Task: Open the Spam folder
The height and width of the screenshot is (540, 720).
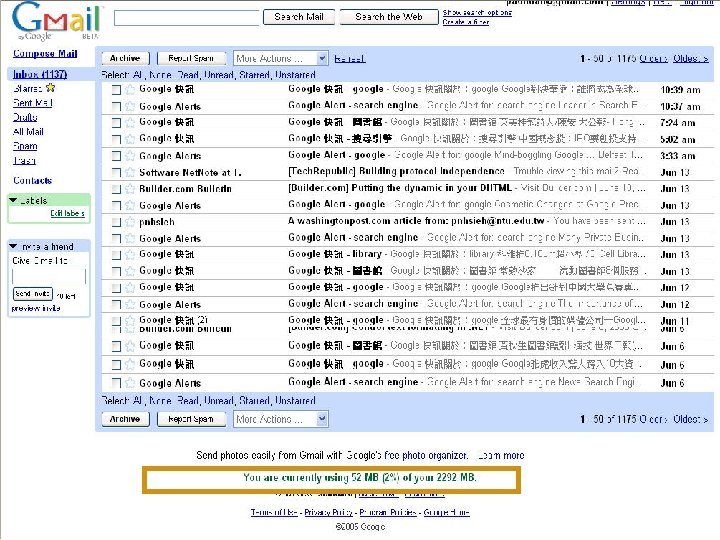Action: 25,146
